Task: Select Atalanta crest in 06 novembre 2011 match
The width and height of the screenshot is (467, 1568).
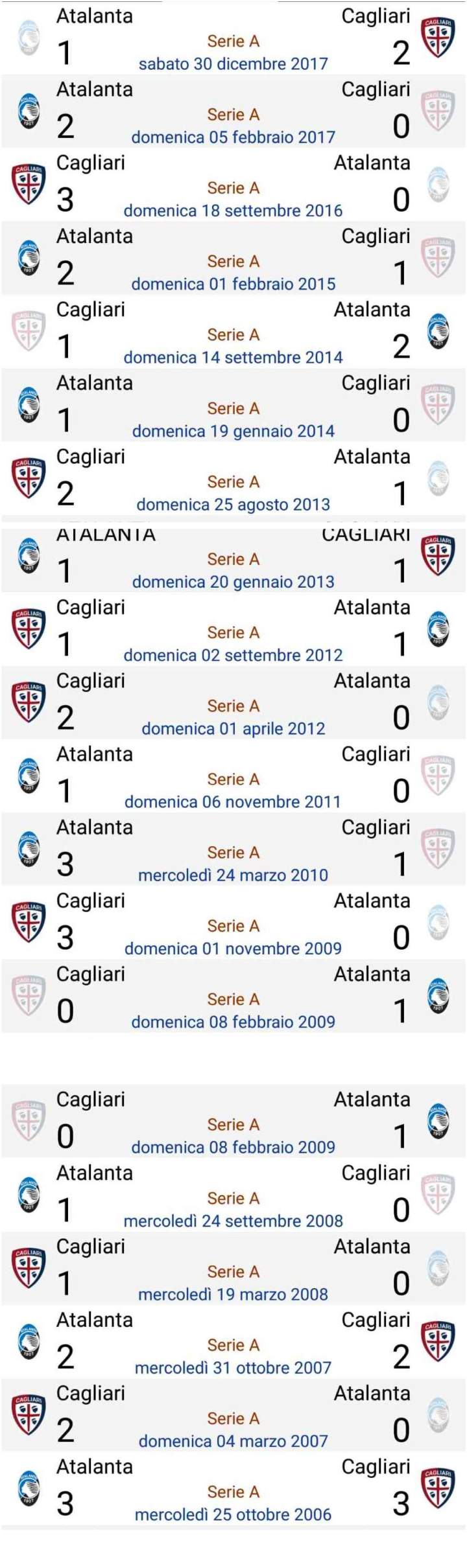Action: tap(29, 776)
